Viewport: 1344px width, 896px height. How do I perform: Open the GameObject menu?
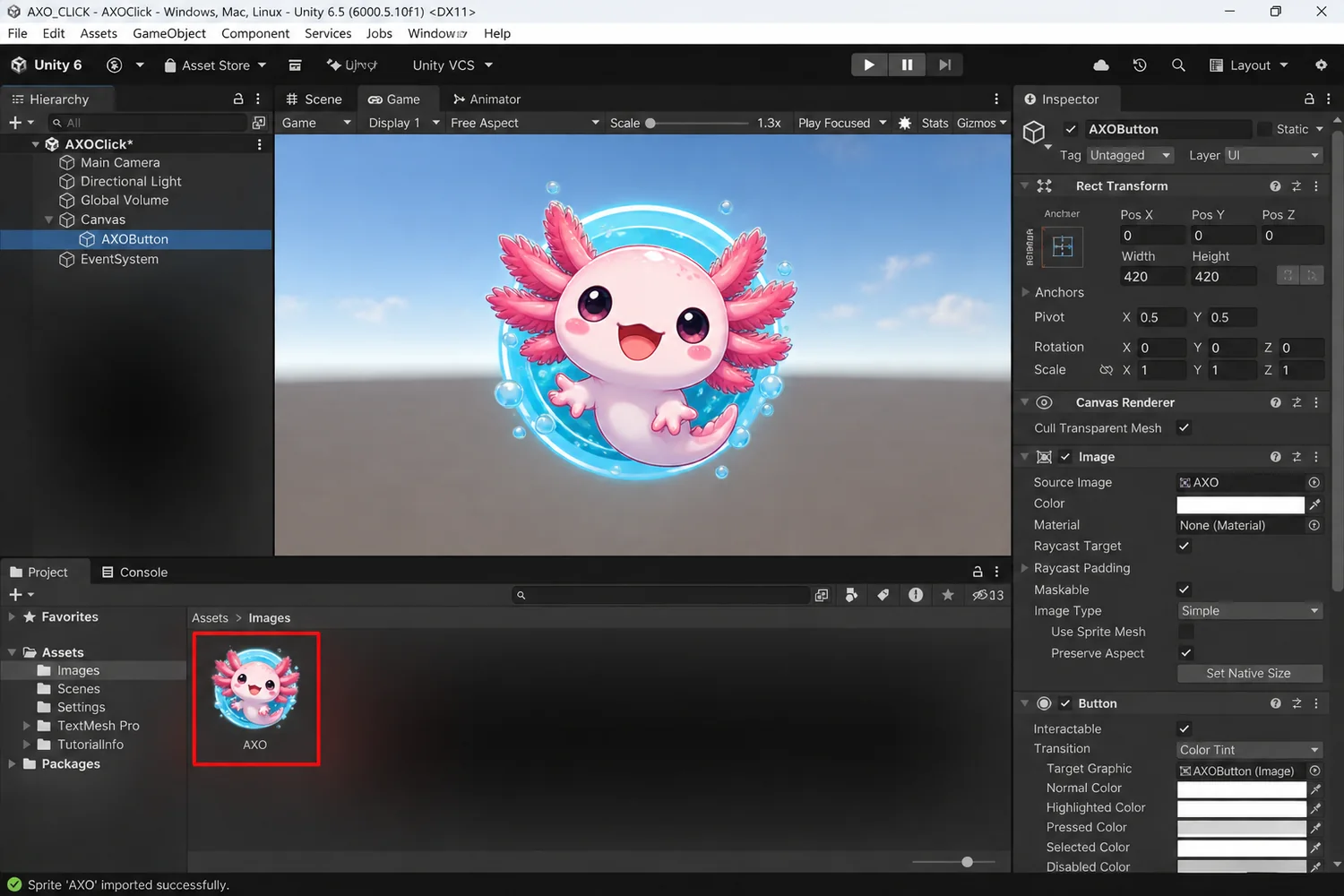coord(169,33)
